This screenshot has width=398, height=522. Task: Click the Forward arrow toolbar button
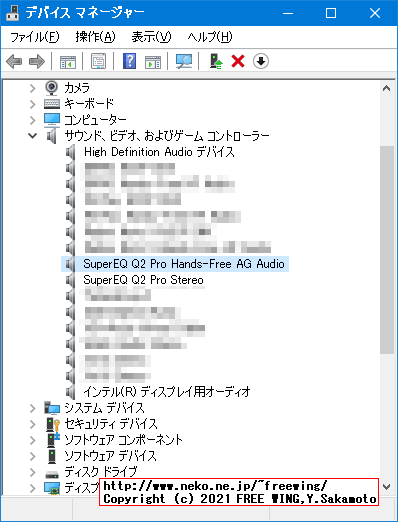pyautogui.click(x=37, y=61)
